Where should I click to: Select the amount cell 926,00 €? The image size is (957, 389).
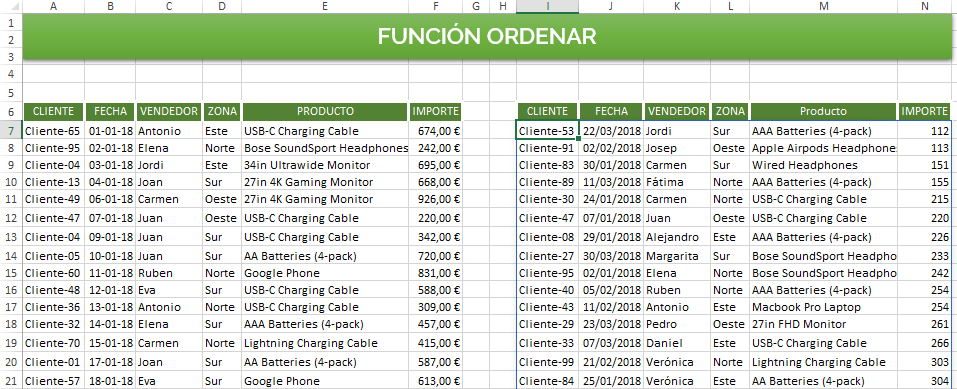436,199
